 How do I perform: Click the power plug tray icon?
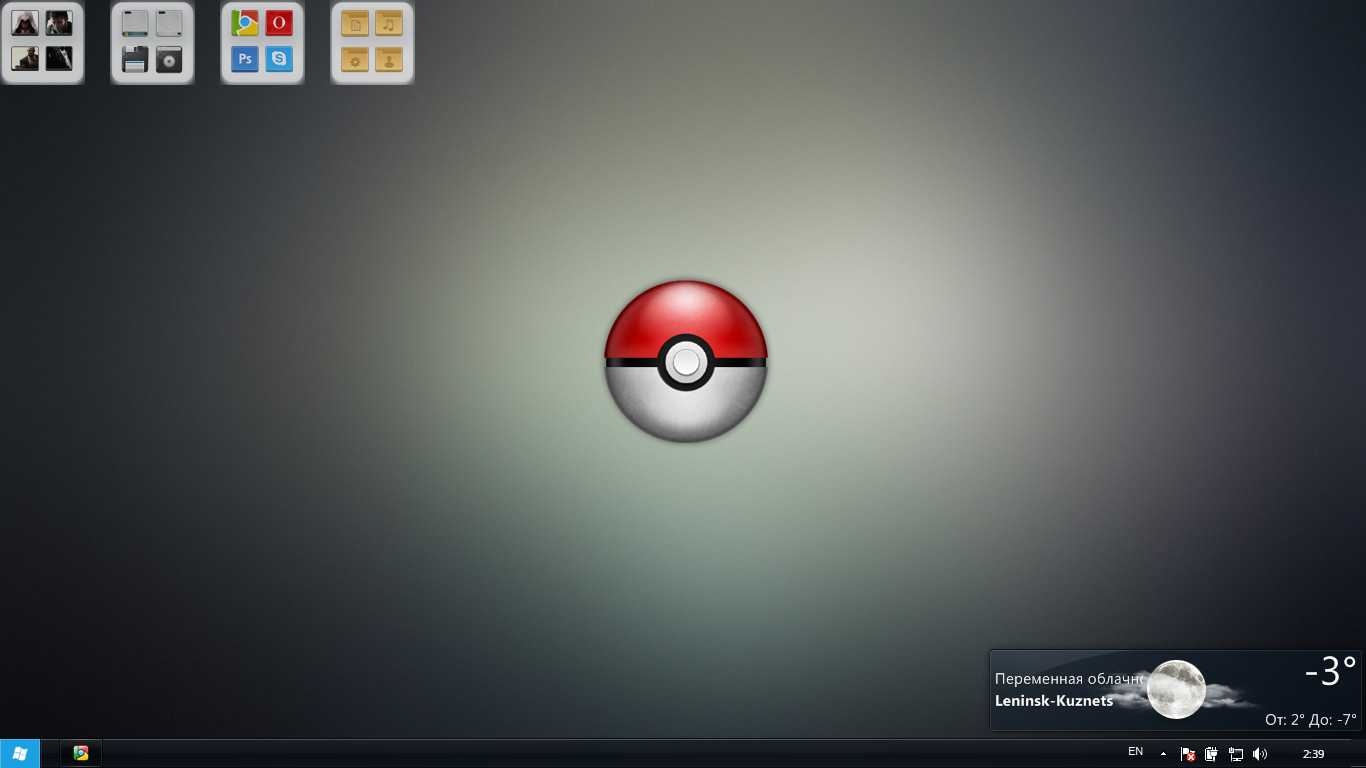click(x=1211, y=754)
